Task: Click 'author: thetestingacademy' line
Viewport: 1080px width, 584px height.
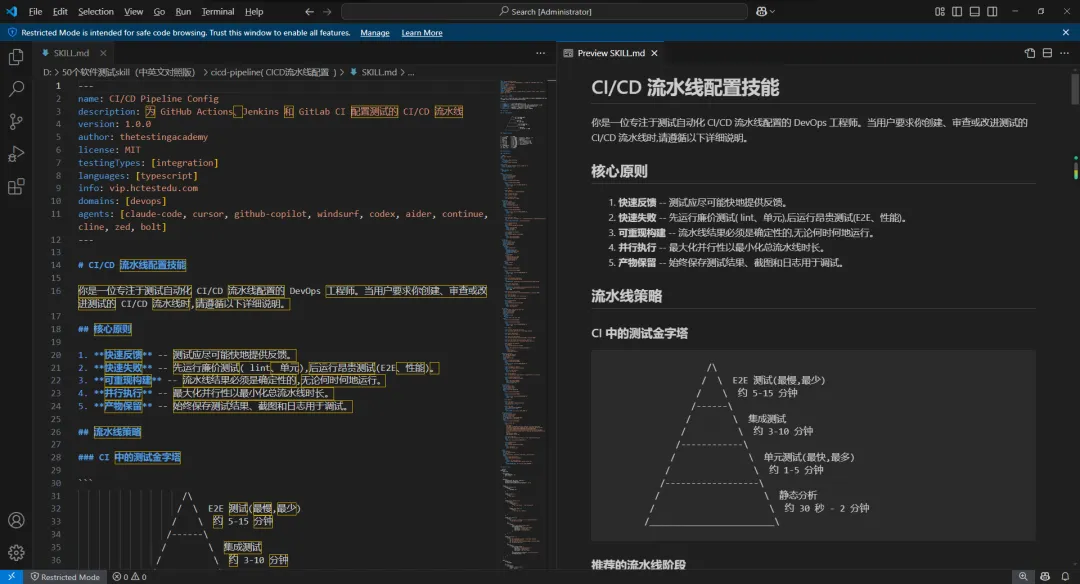Action: [143, 137]
